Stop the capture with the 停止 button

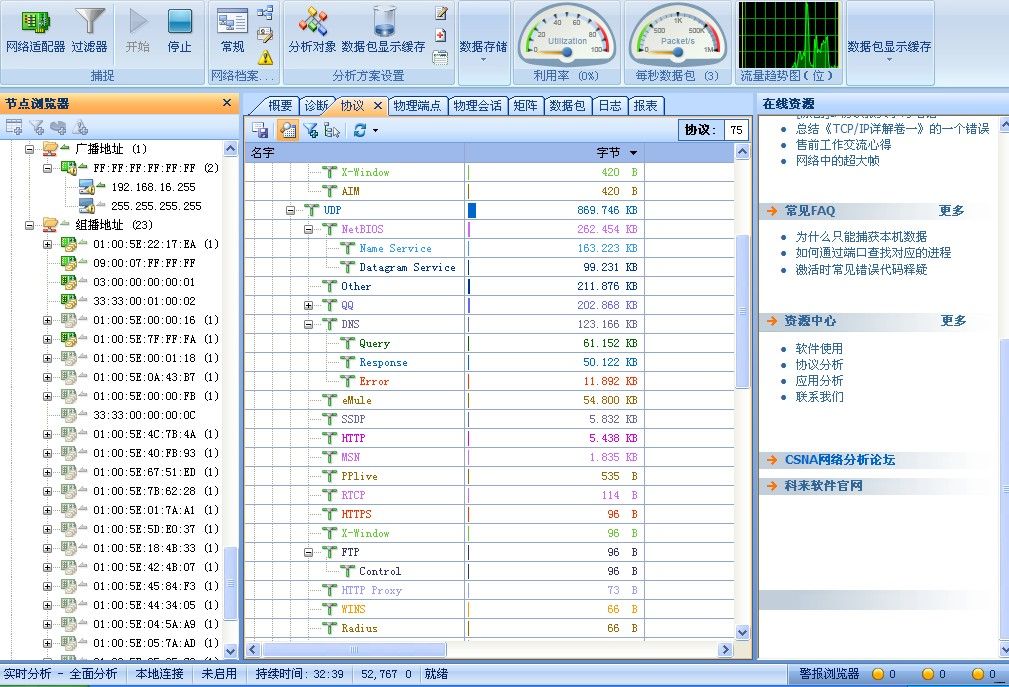point(179,30)
